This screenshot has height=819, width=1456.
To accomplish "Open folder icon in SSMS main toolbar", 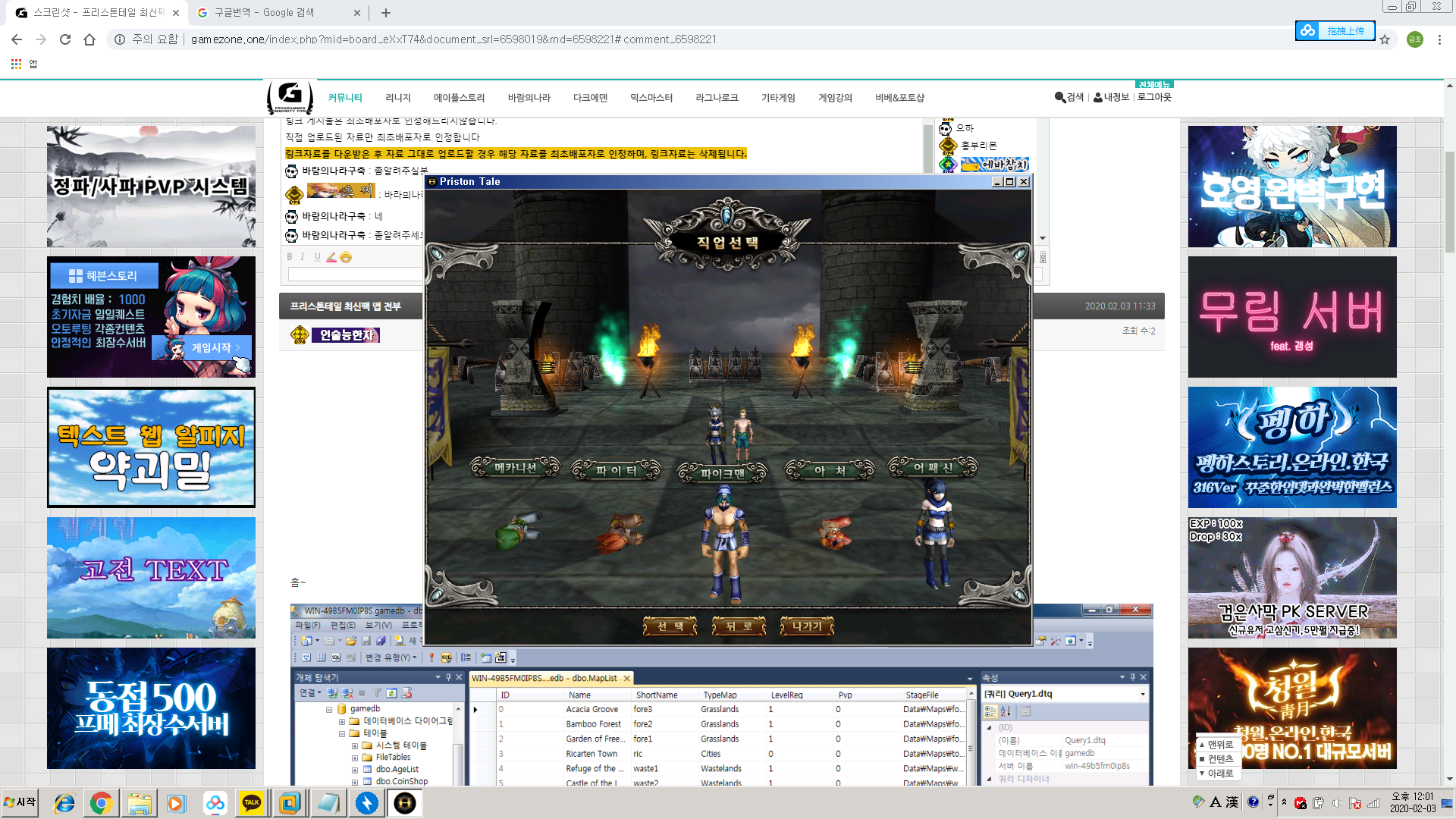I will pyautogui.click(x=351, y=641).
